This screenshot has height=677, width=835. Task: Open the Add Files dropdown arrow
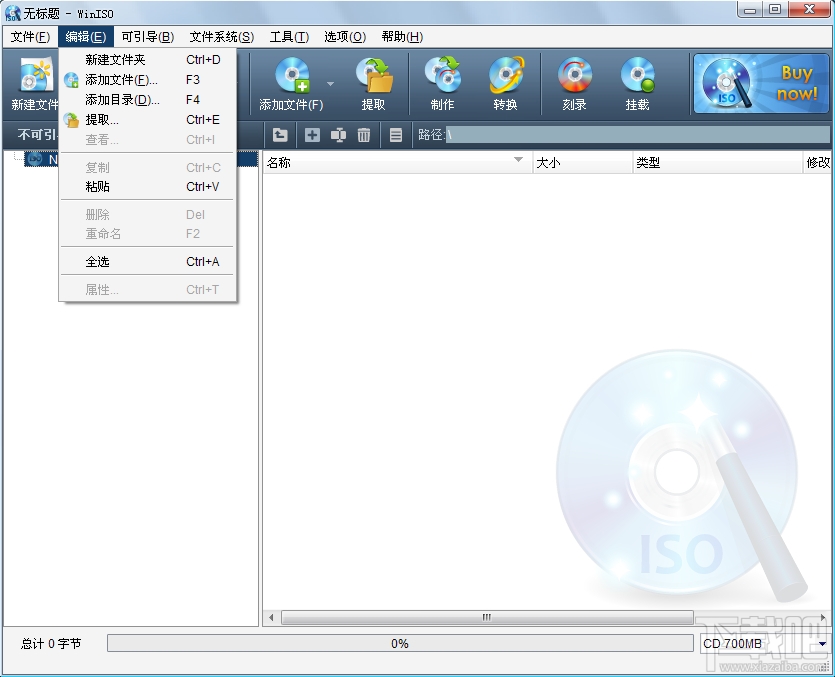coord(330,84)
